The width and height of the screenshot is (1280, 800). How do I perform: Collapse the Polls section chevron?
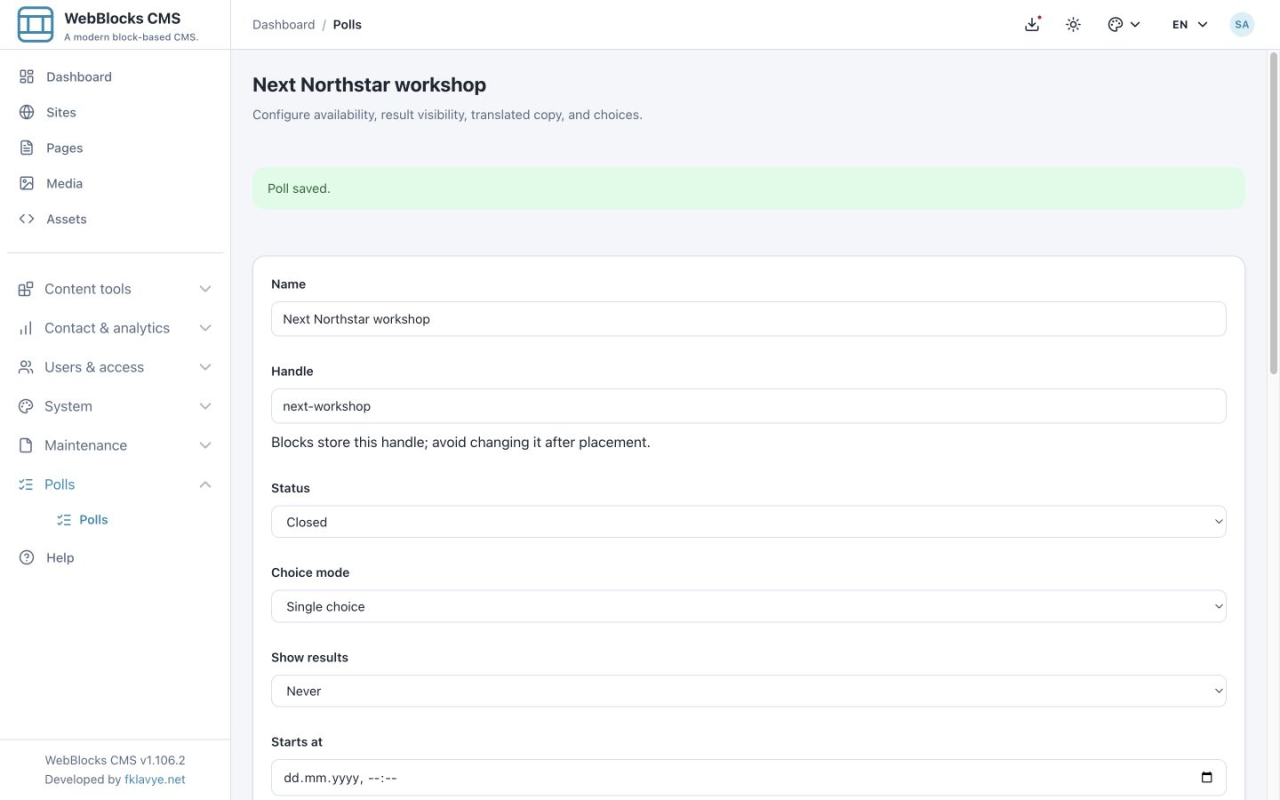(x=205, y=484)
